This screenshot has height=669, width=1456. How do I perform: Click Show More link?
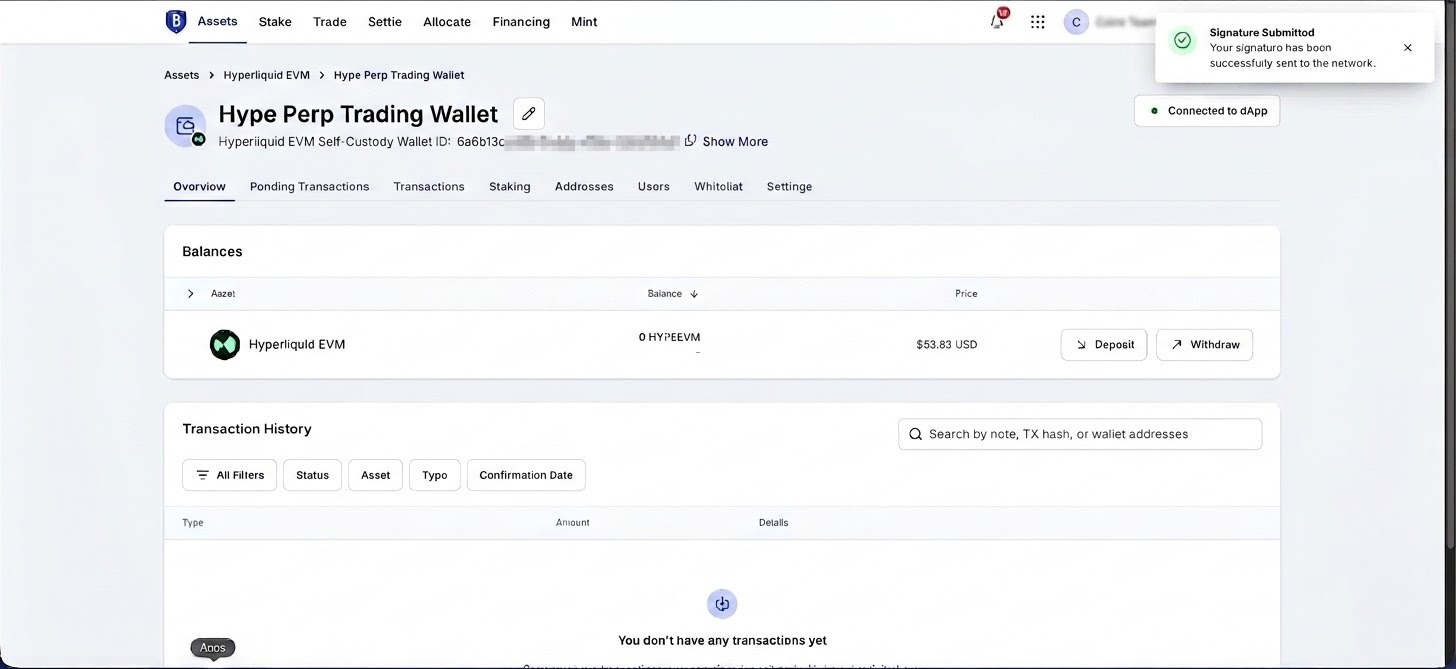coord(735,142)
